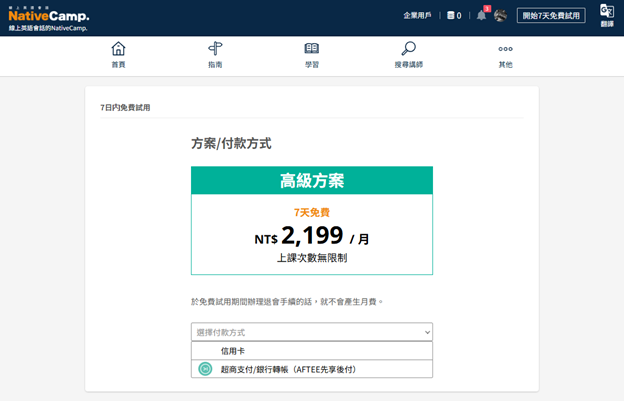Click the AFTEE payment logo icon
This screenshot has width=624, height=401.
point(205,369)
